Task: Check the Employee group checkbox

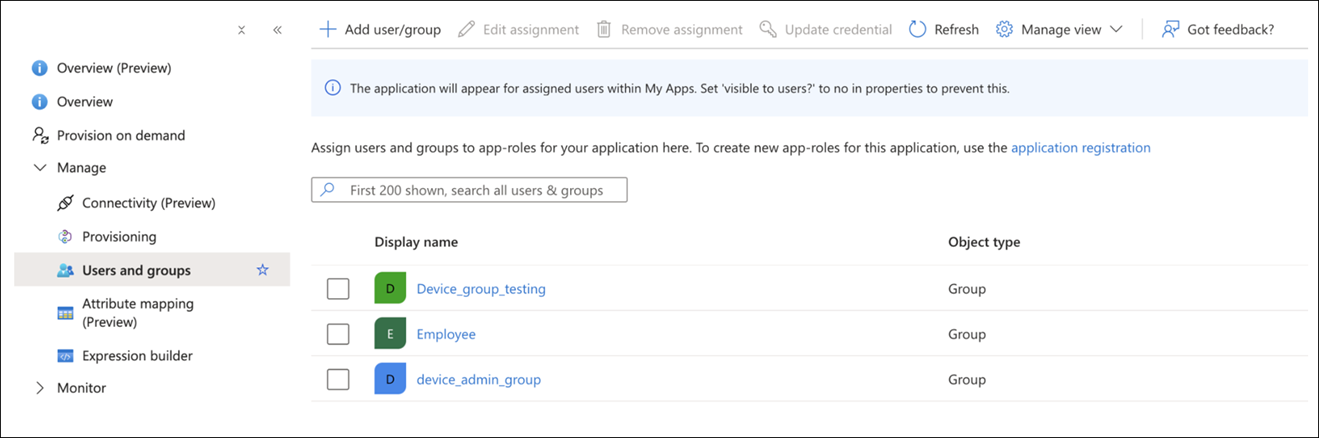Action: pyautogui.click(x=338, y=334)
